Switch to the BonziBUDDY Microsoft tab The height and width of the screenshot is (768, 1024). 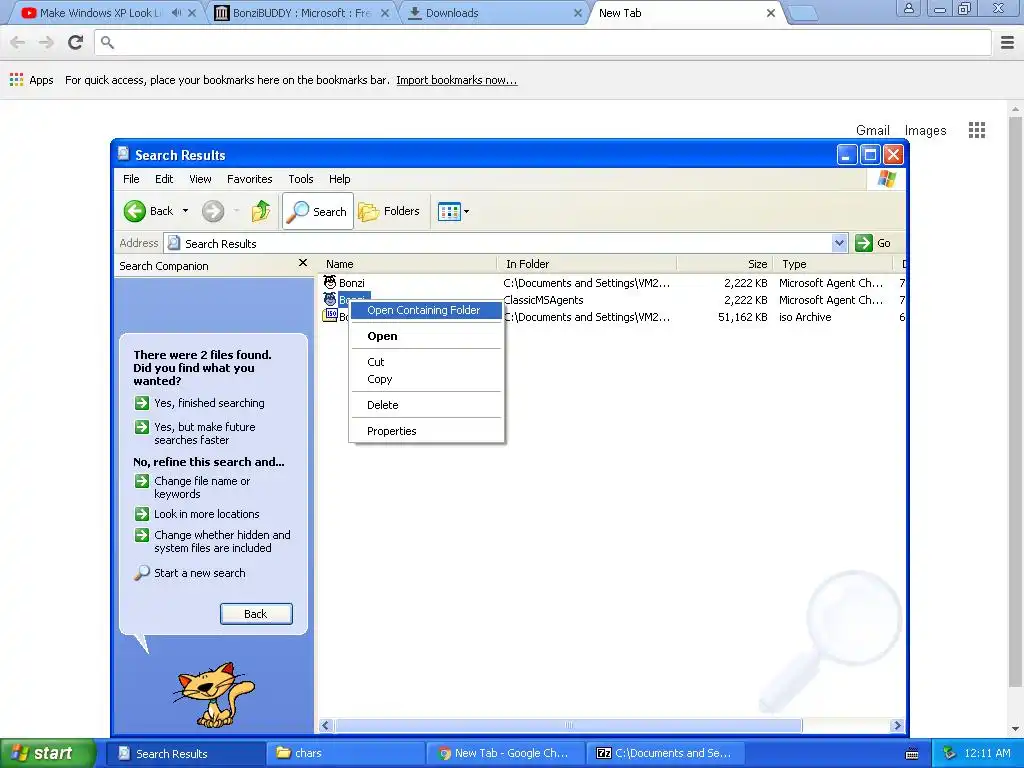(301, 13)
